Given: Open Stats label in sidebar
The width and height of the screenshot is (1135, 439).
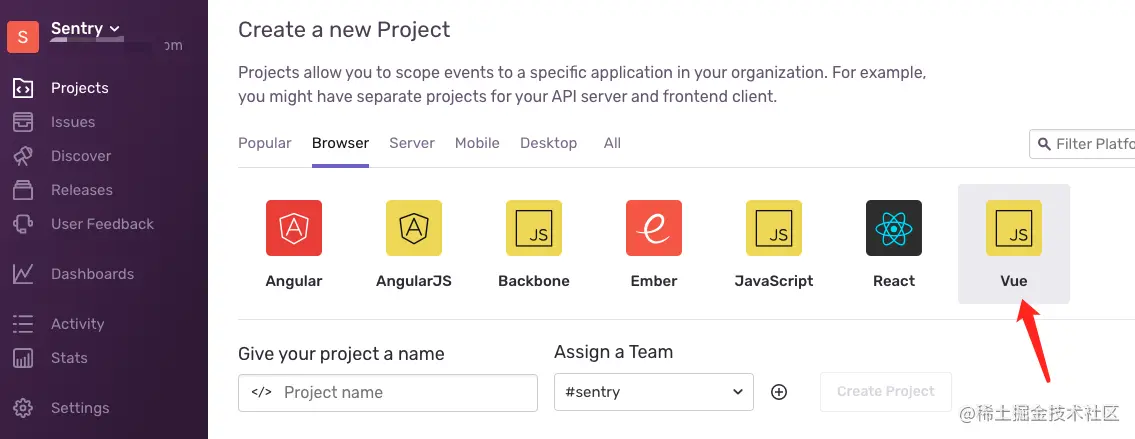Looking at the screenshot, I should coord(69,358).
